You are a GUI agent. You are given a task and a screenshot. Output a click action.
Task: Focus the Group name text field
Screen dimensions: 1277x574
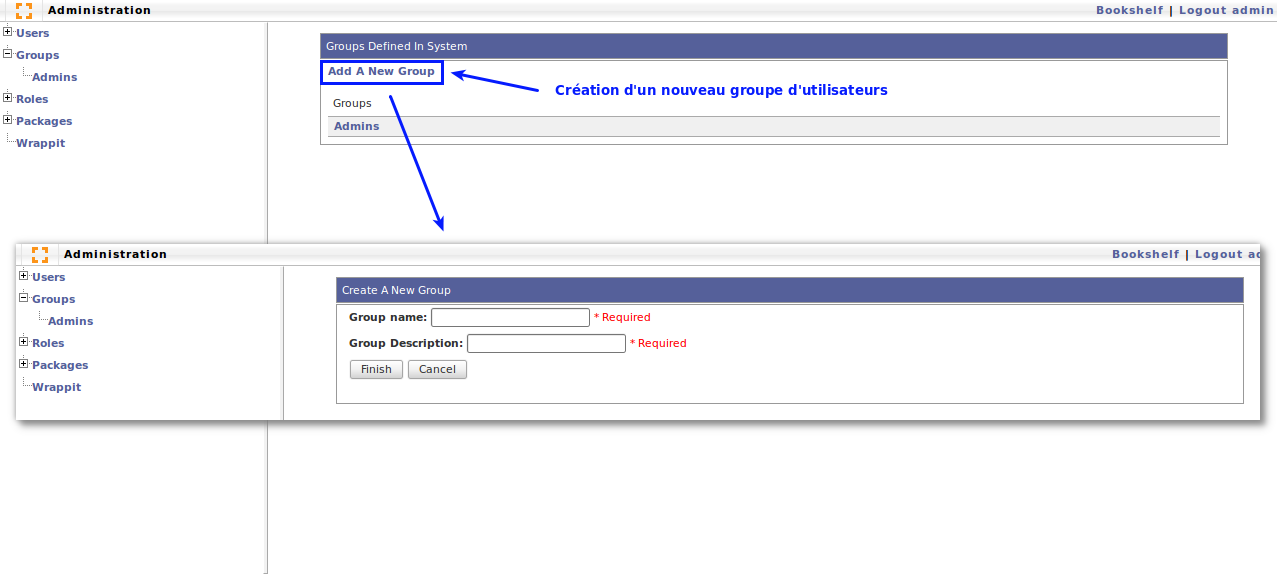pyautogui.click(x=510, y=317)
